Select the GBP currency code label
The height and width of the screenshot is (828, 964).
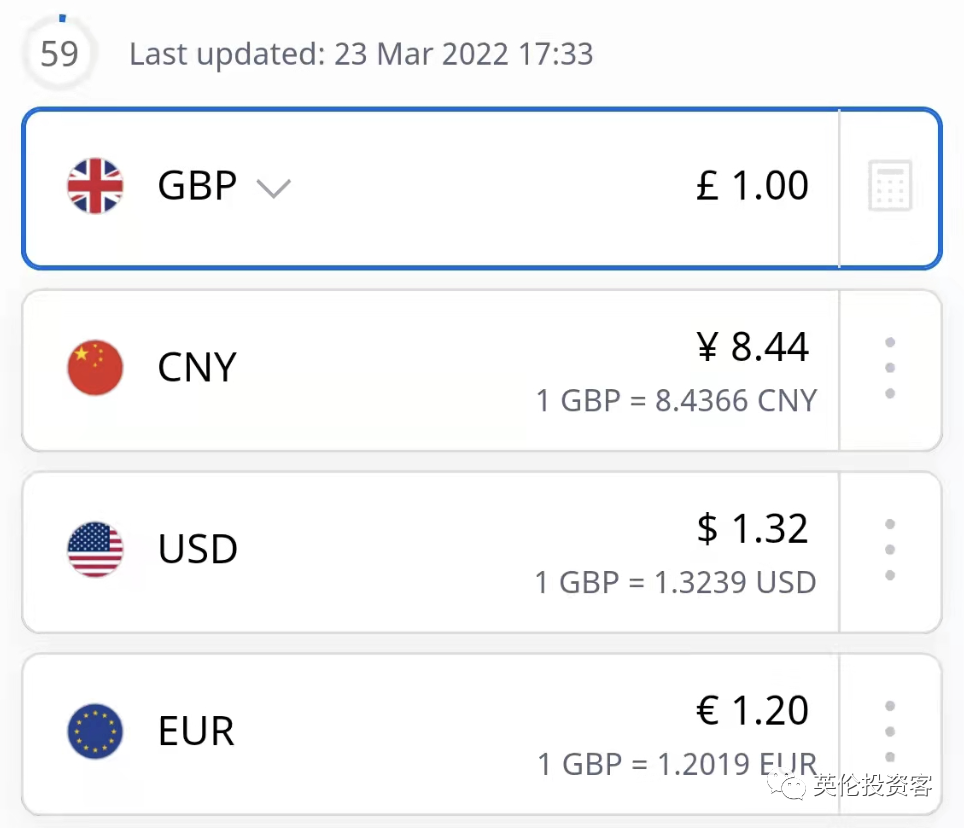[x=197, y=186]
